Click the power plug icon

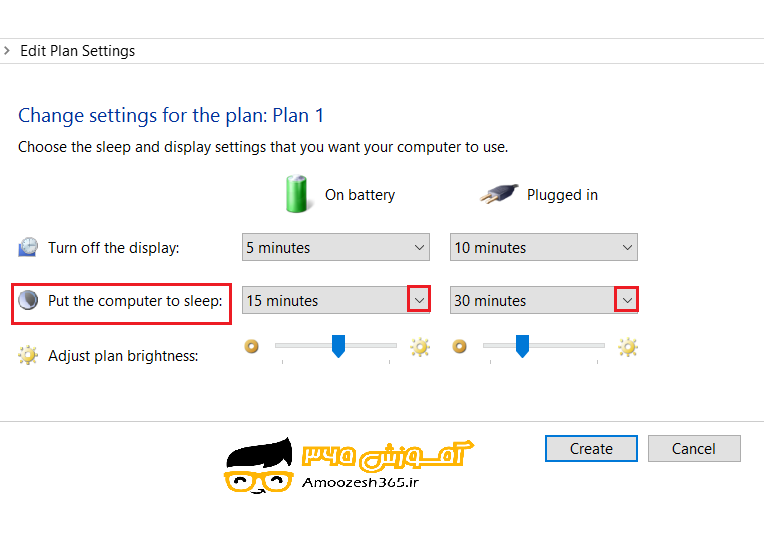tap(500, 194)
